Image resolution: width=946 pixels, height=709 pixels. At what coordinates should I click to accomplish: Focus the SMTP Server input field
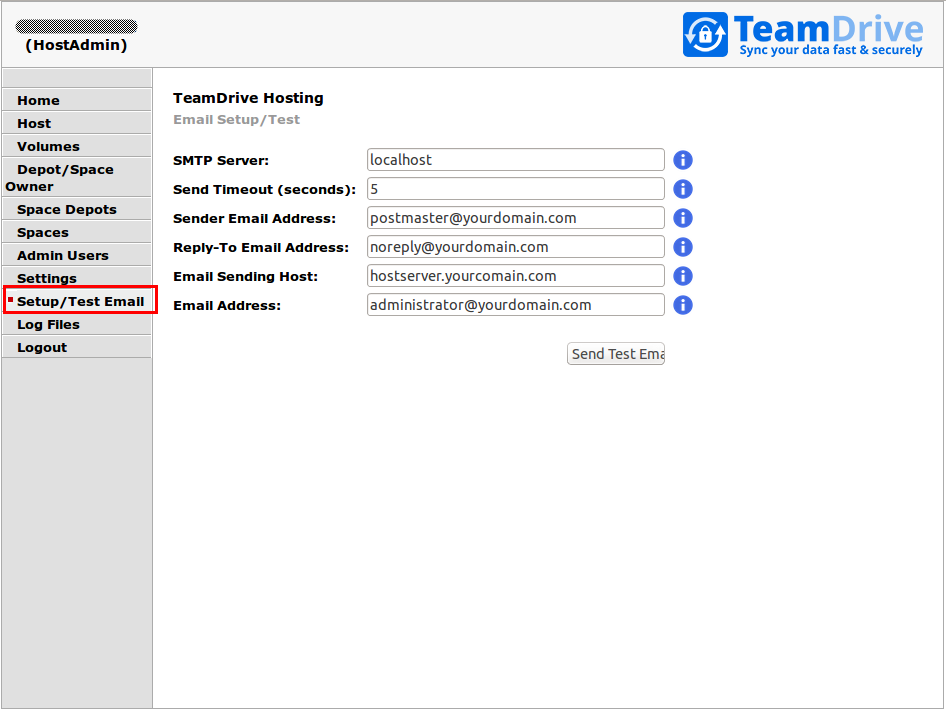(x=516, y=160)
